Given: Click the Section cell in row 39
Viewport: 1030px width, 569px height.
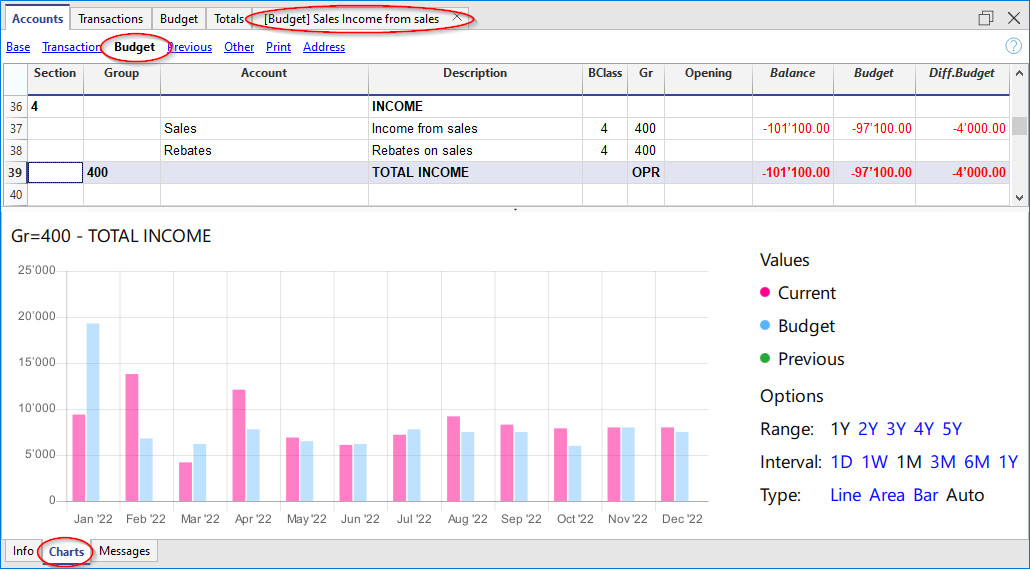Looking at the screenshot, I should (55, 173).
